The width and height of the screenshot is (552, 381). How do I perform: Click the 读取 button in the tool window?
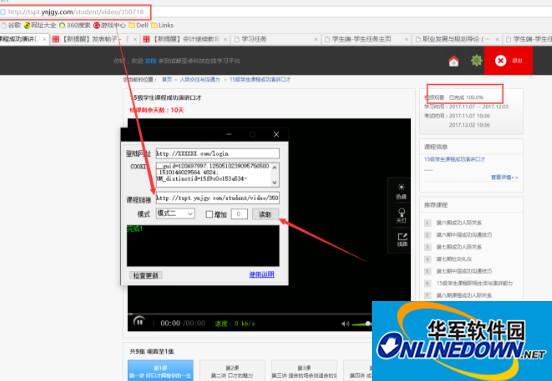coord(265,214)
